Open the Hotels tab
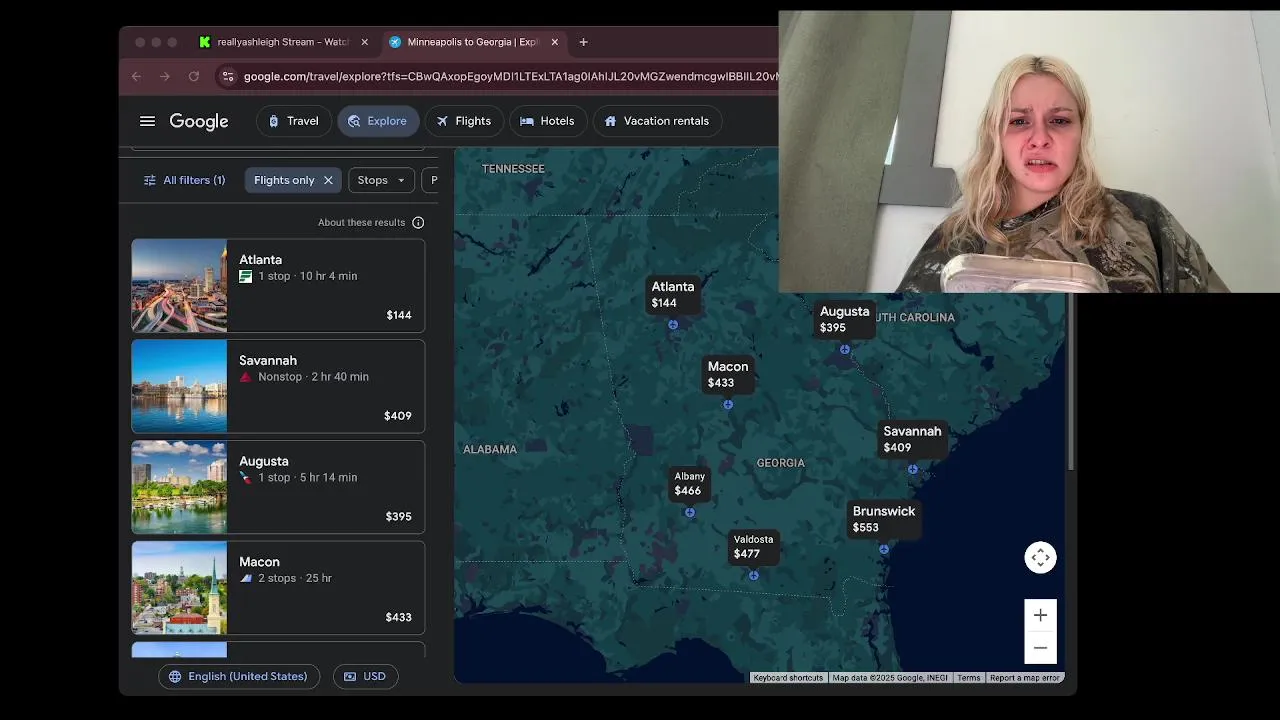 tap(547, 121)
